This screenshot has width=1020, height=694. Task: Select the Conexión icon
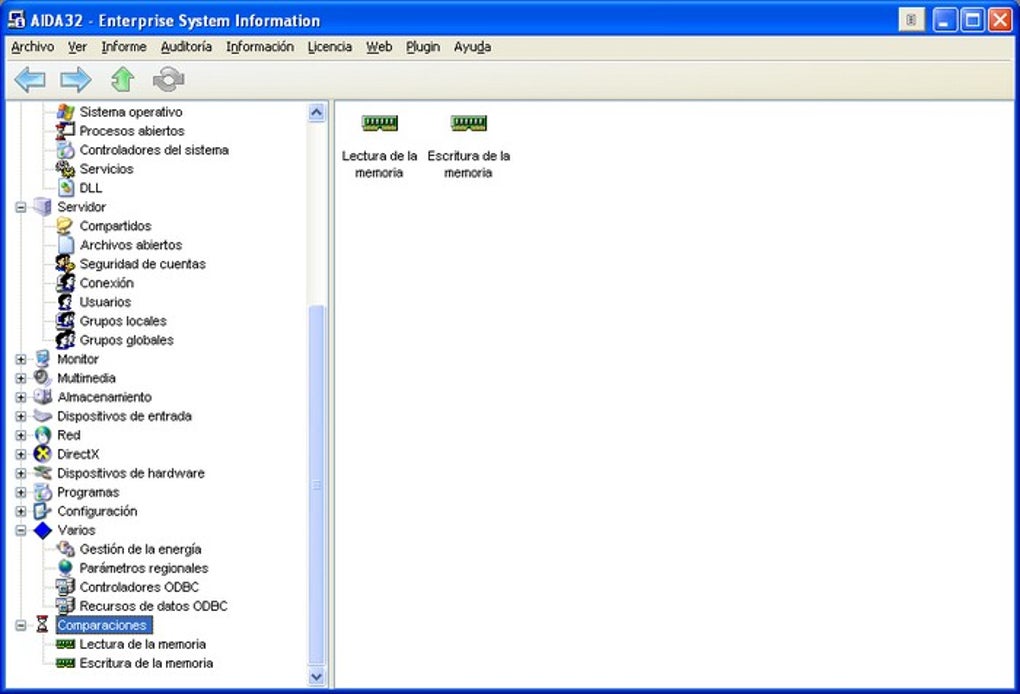pyautogui.click(x=65, y=283)
